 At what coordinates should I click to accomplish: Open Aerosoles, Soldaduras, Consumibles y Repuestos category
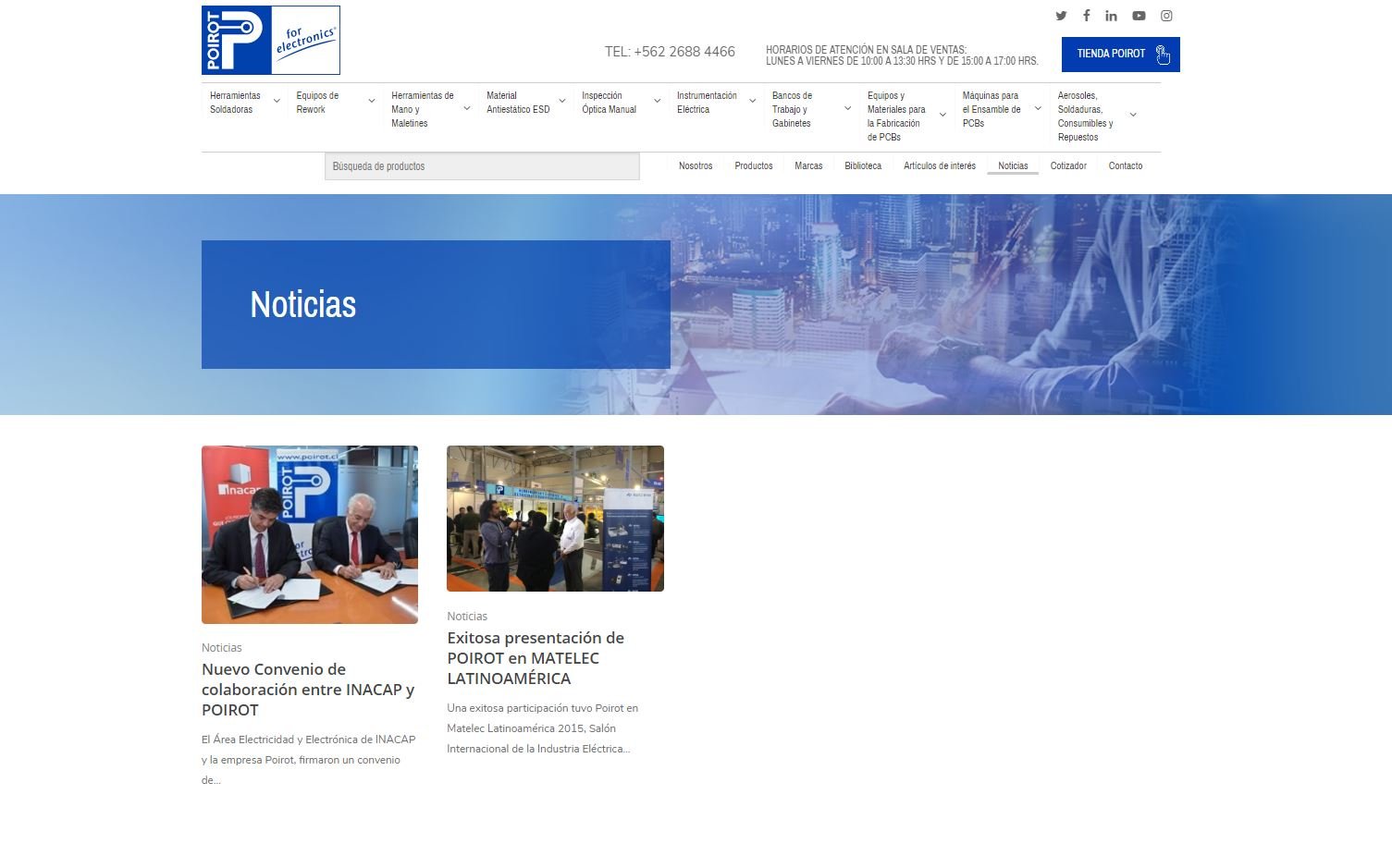[1086, 116]
